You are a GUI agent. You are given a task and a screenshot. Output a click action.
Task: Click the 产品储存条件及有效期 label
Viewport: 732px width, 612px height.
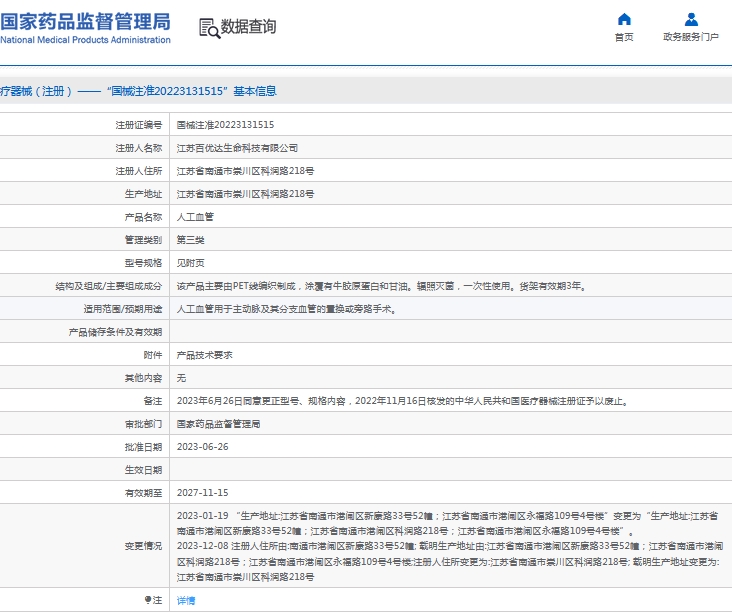[115, 332]
